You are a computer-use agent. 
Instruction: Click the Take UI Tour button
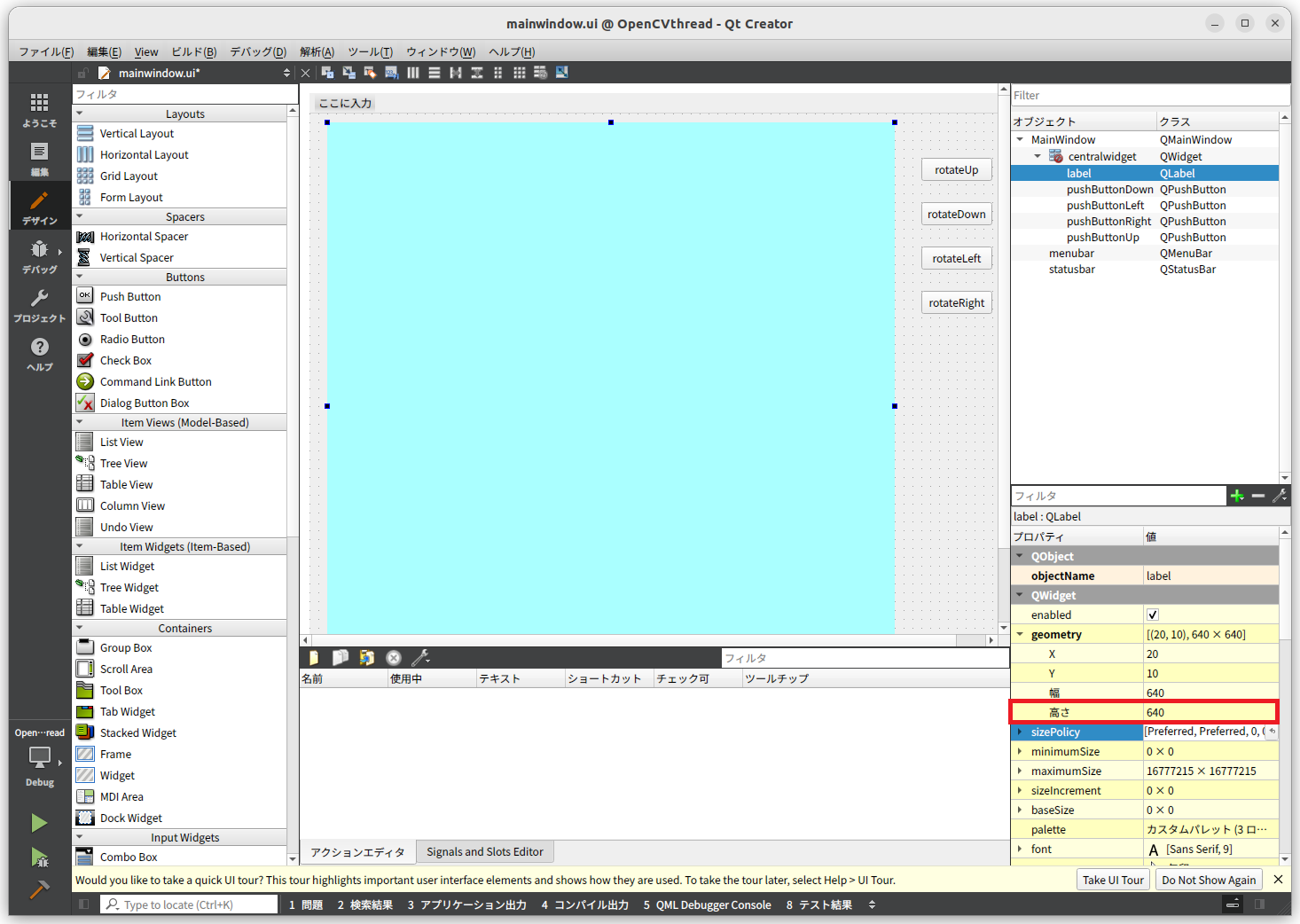(1113, 880)
